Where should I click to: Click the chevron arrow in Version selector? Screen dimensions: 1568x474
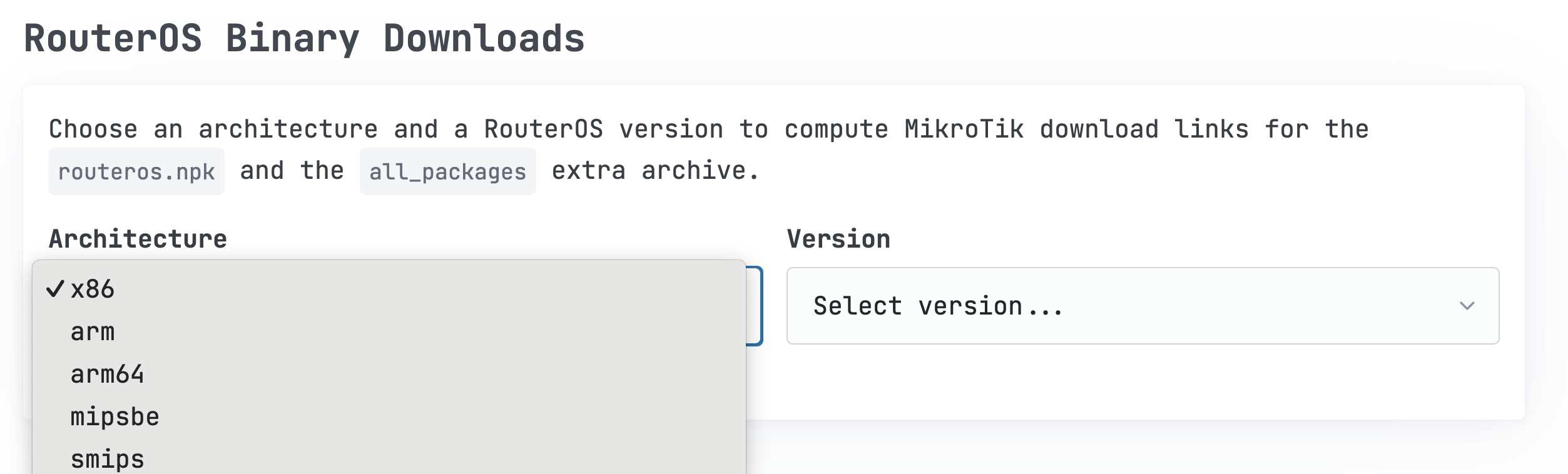(1467, 306)
